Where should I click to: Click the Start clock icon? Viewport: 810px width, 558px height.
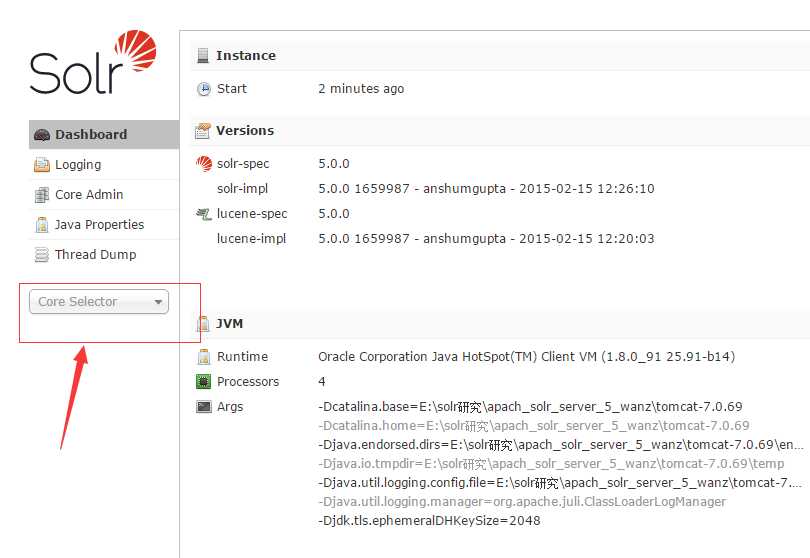(x=204, y=89)
